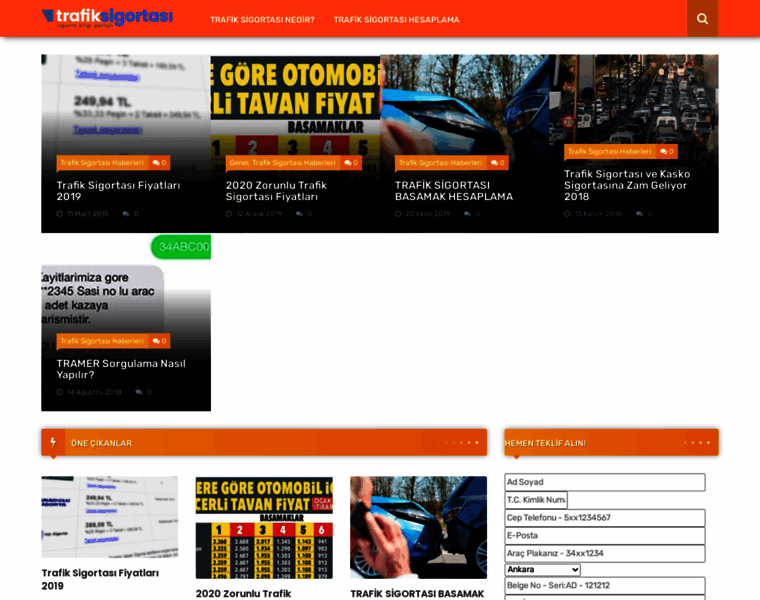Click clock icon next to 20 Ekim 2019
This screenshot has width=760, height=600.
coord(398,214)
